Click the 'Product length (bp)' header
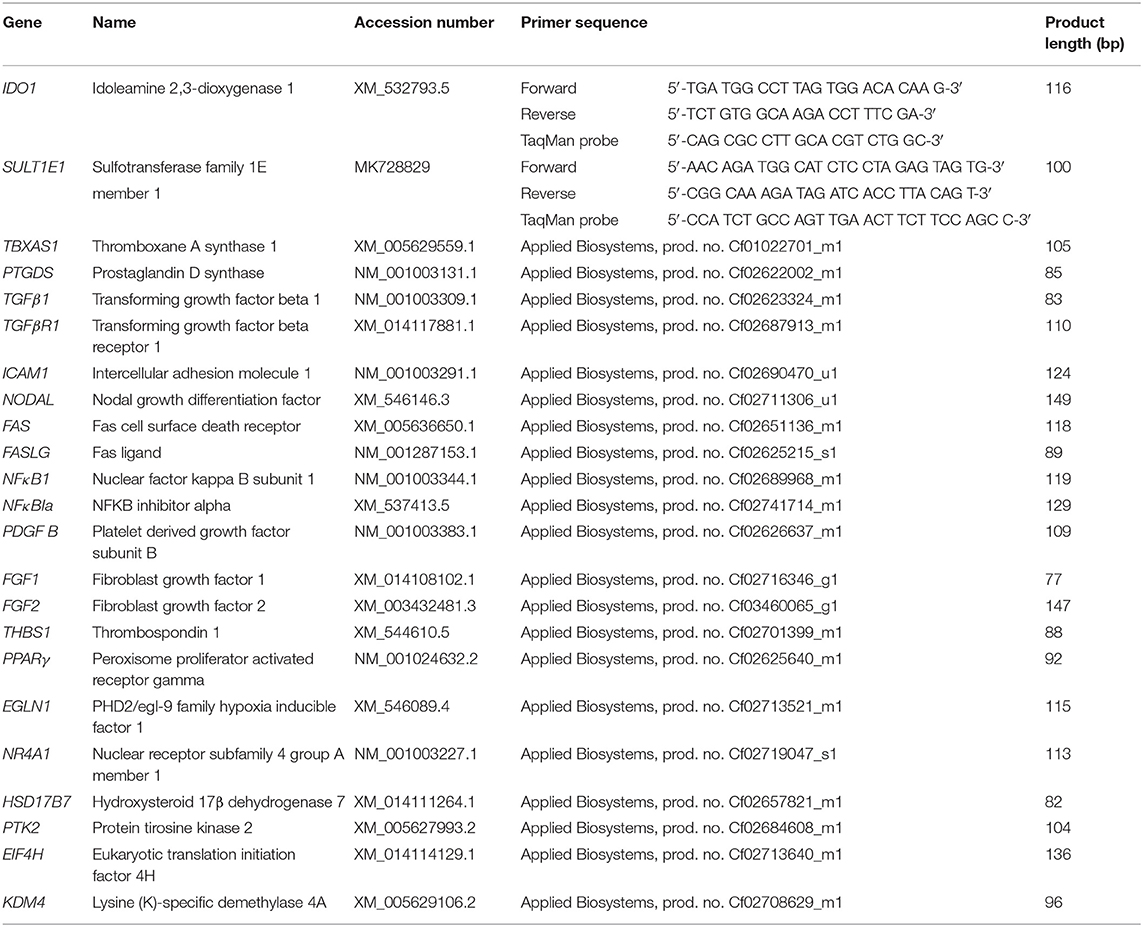 tap(1084, 33)
